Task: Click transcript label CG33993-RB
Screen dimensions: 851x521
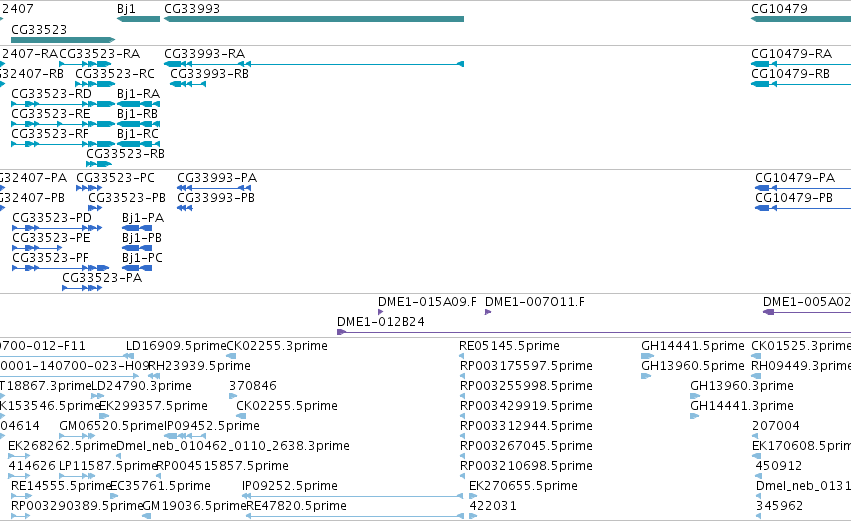Action: pos(209,73)
